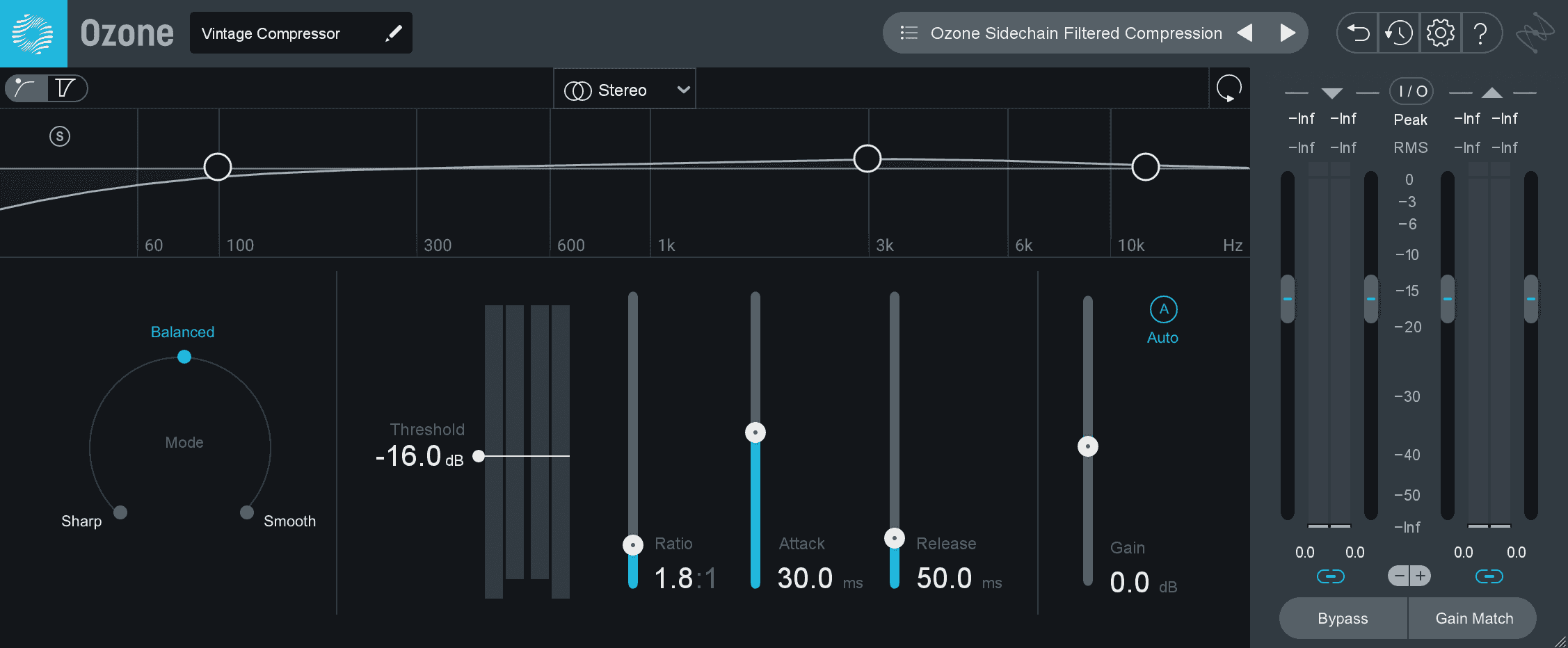The height and width of the screenshot is (648, 1568).
Task: Click the undo arrow icon
Action: click(x=1358, y=33)
